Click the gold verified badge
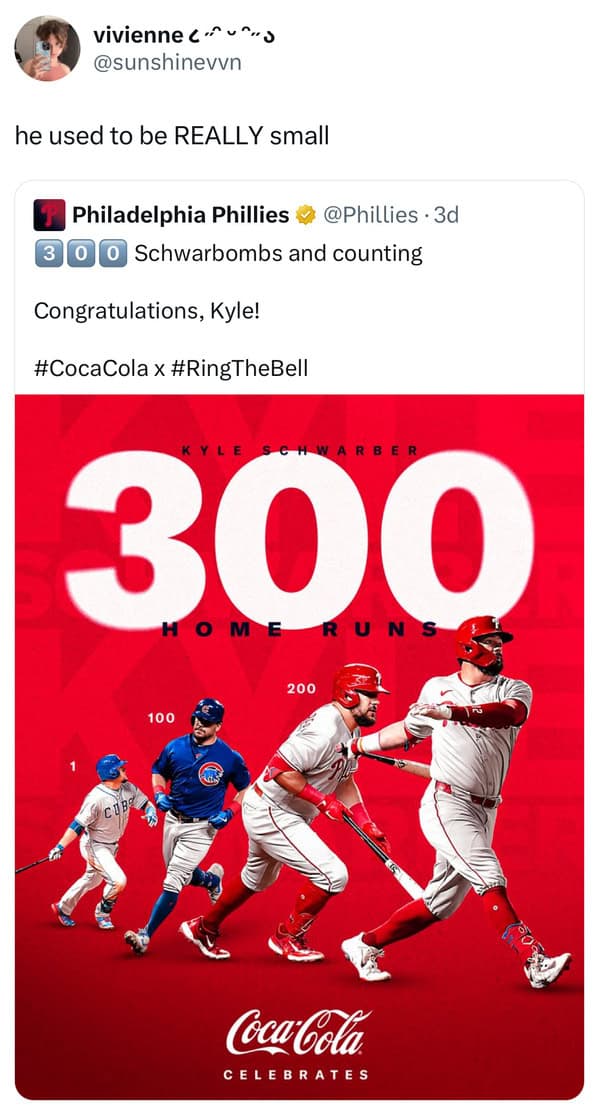The height and width of the screenshot is (1115, 599). [x=306, y=215]
